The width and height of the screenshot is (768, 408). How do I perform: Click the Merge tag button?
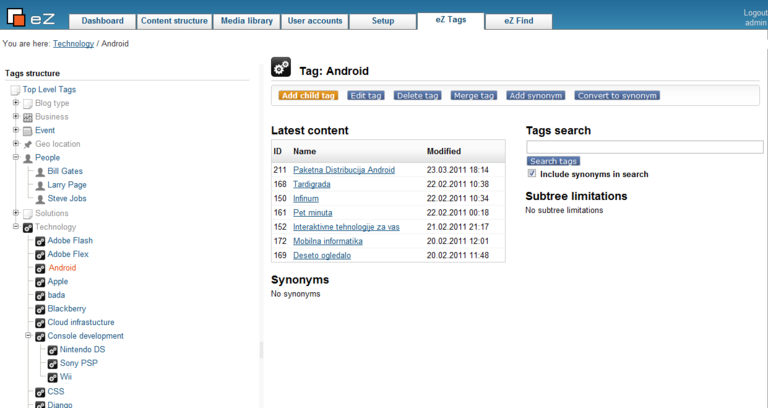[x=474, y=96]
